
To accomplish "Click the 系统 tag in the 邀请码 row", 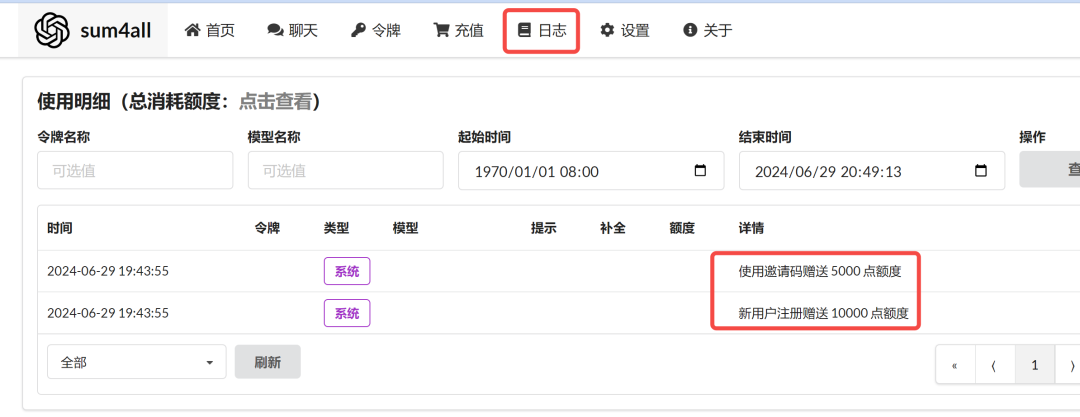I will (x=347, y=271).
